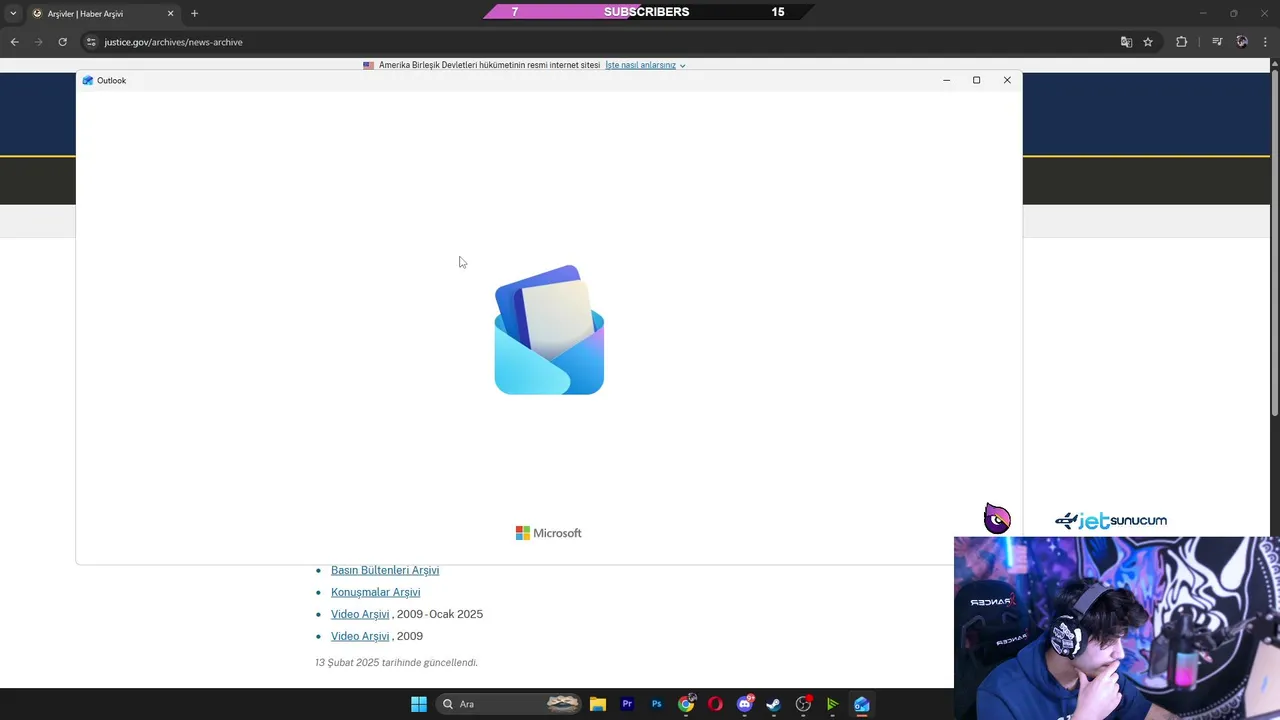The height and width of the screenshot is (720, 1280).
Task: Close the 'Arşivler | Haber Arşivi' tab
Action: tap(170, 14)
